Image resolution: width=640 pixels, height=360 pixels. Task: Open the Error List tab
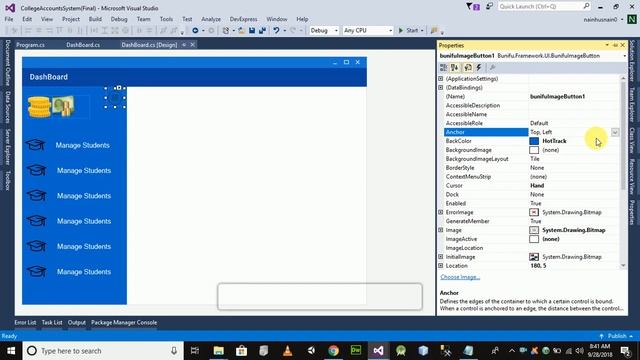pos(25,322)
